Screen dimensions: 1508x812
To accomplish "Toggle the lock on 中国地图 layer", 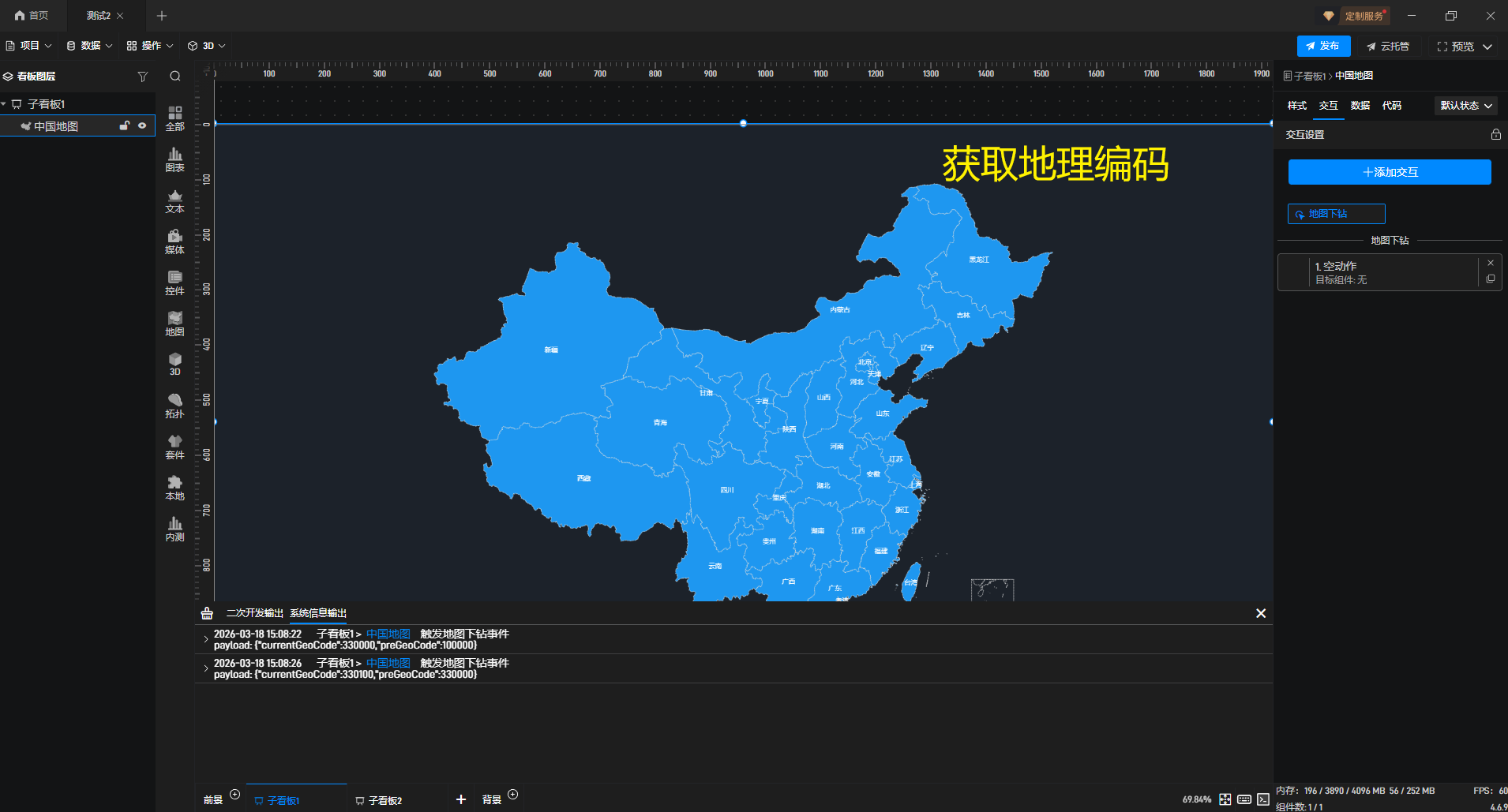I will tap(124, 125).
